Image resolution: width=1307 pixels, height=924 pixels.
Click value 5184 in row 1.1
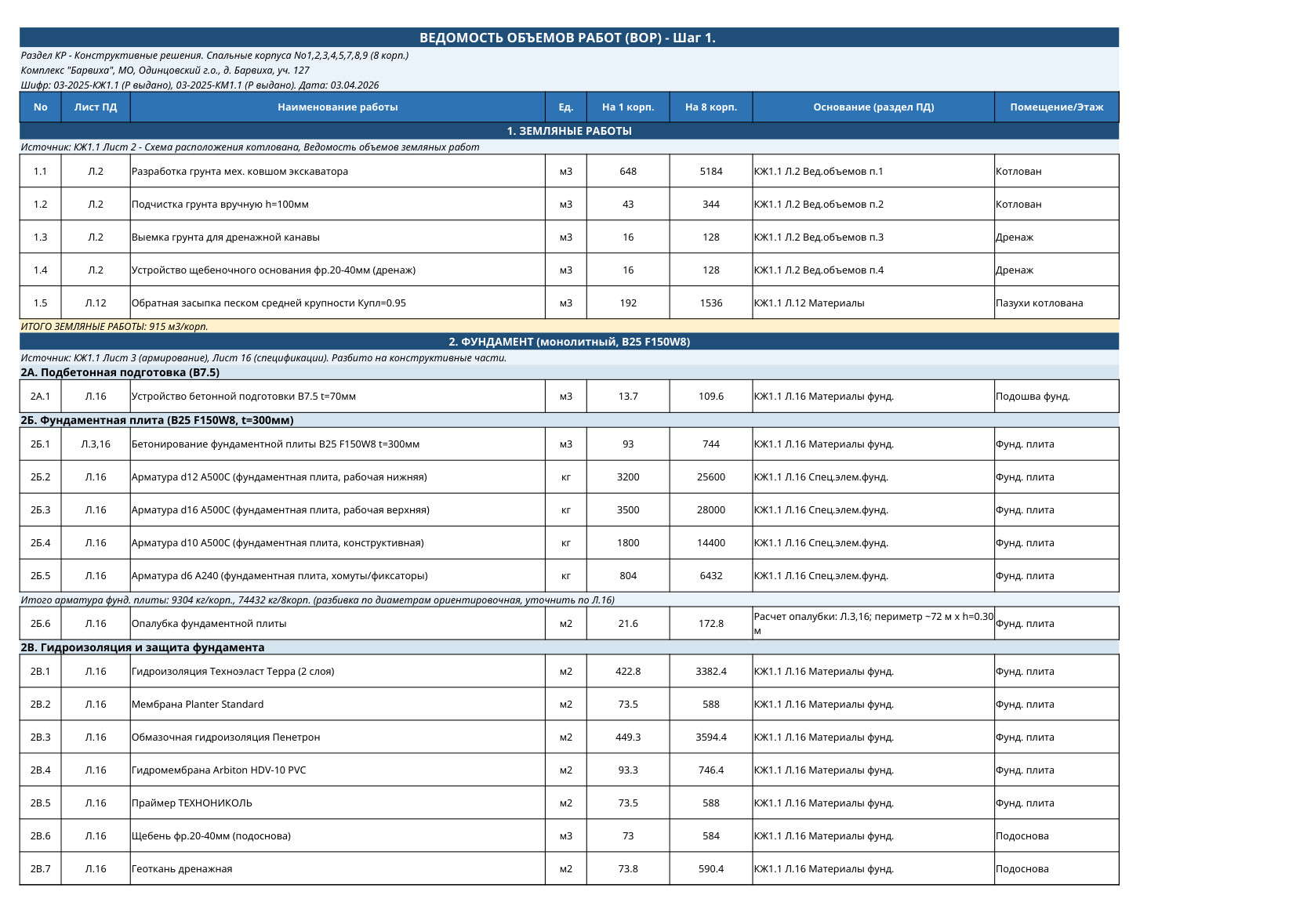[711, 171]
